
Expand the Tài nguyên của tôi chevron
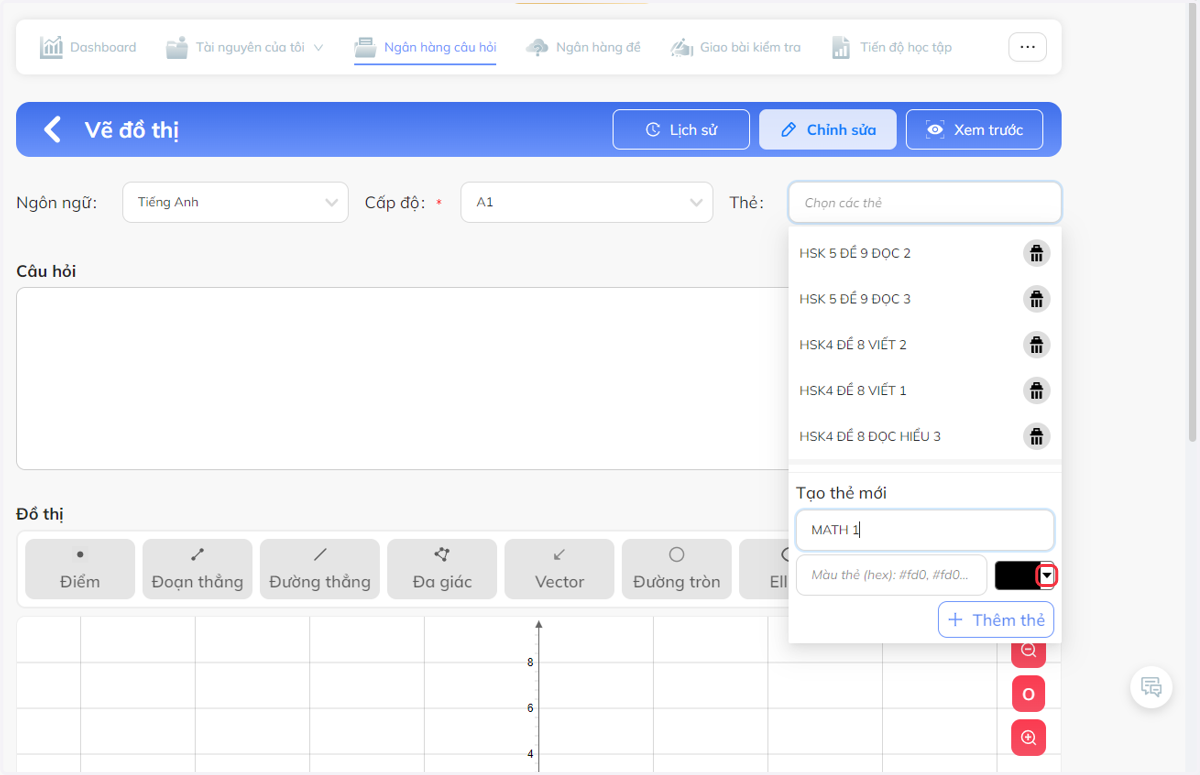click(318, 47)
